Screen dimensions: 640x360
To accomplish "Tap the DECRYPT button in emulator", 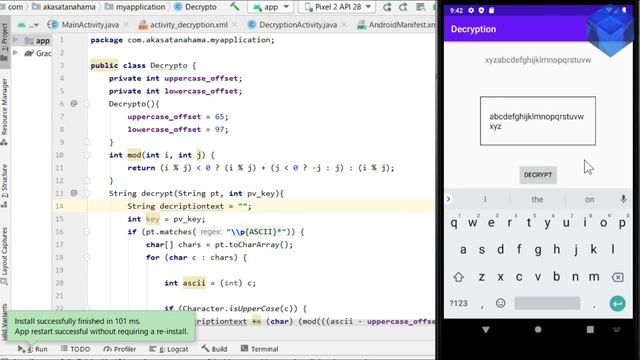I will pyautogui.click(x=538, y=175).
